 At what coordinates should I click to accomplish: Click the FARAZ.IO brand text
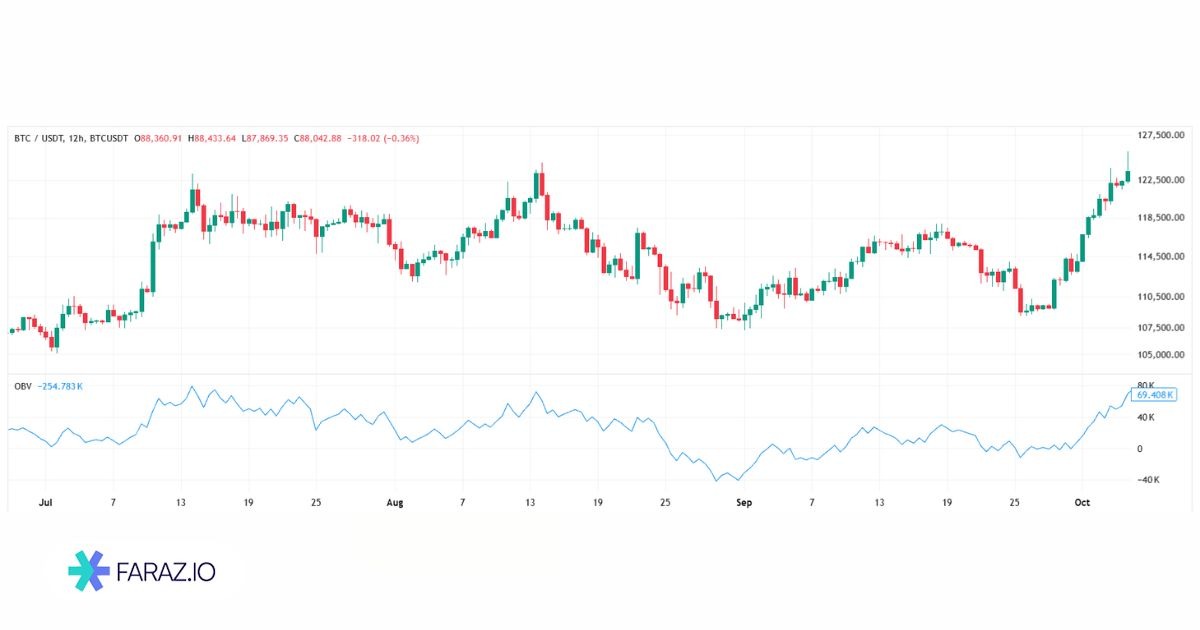coord(167,571)
